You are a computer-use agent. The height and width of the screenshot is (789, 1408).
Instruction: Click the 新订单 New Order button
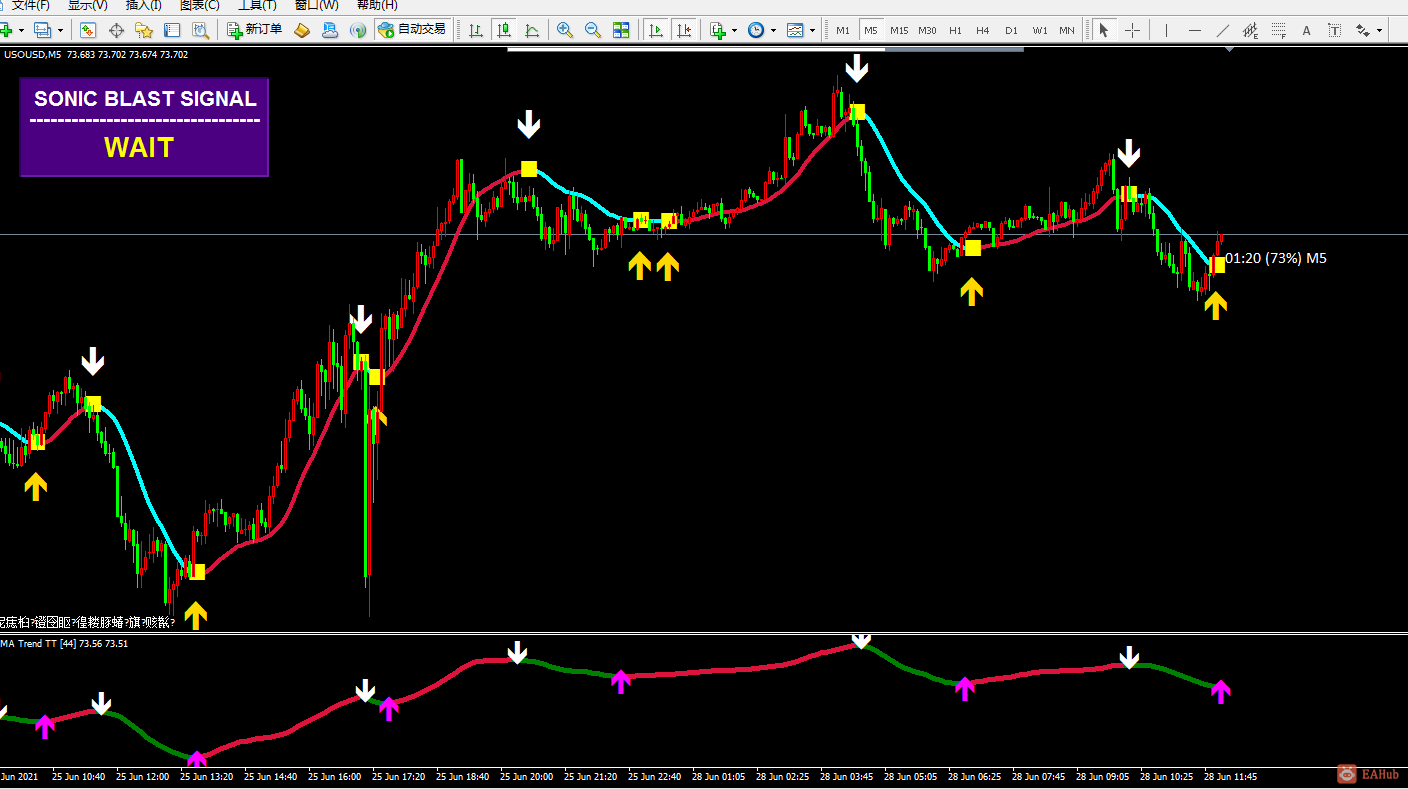click(x=254, y=30)
